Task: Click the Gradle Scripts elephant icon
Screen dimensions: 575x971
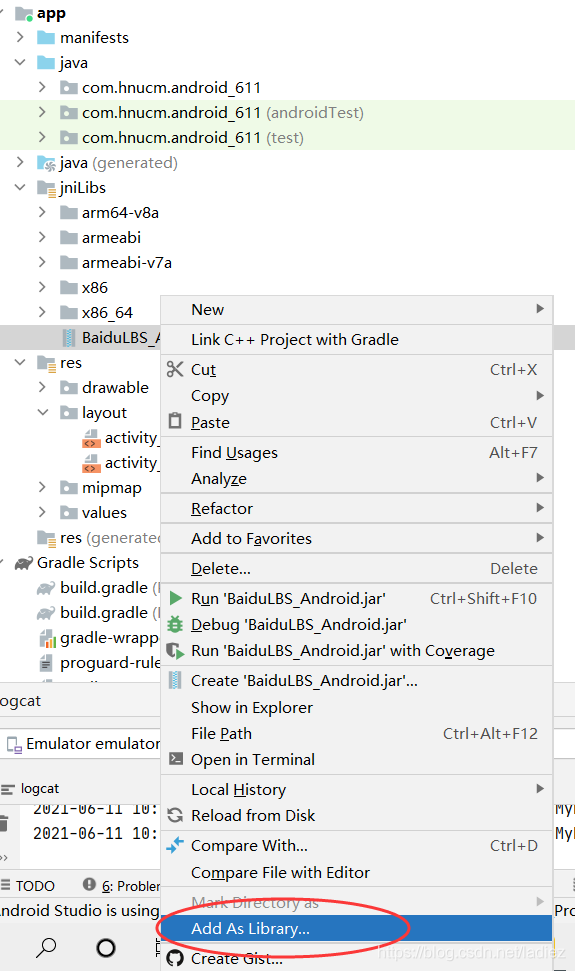Action: [x=24, y=562]
